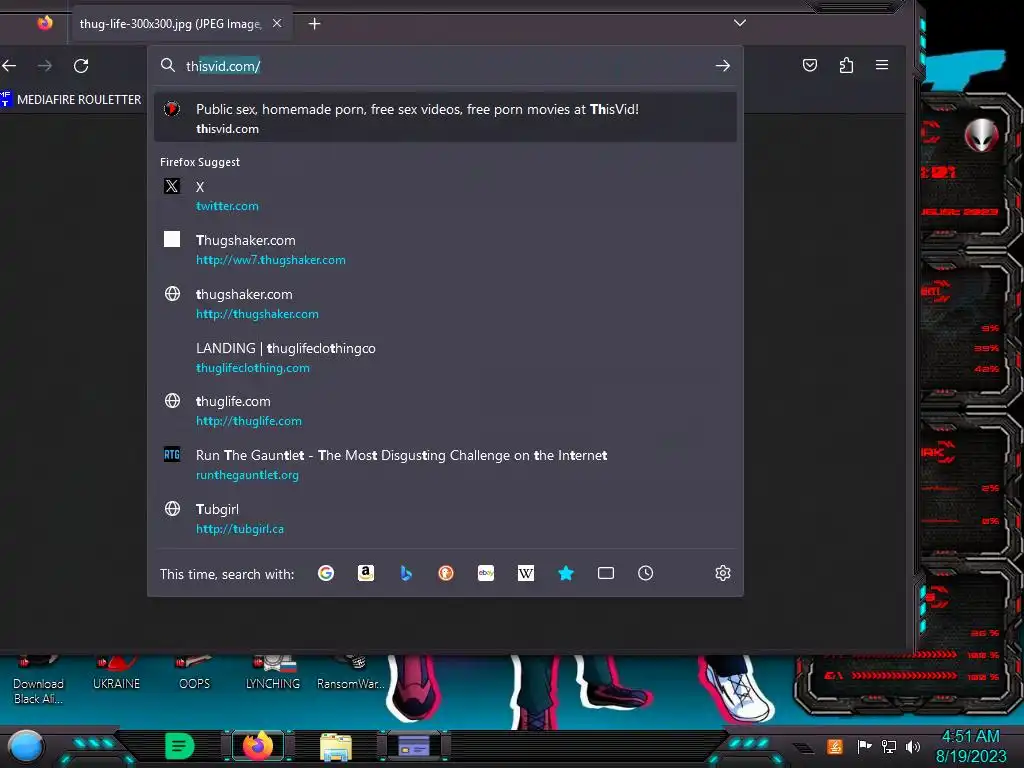Select the thug-life-300x300.jpg tab
1024x768 pixels.
(x=182, y=24)
